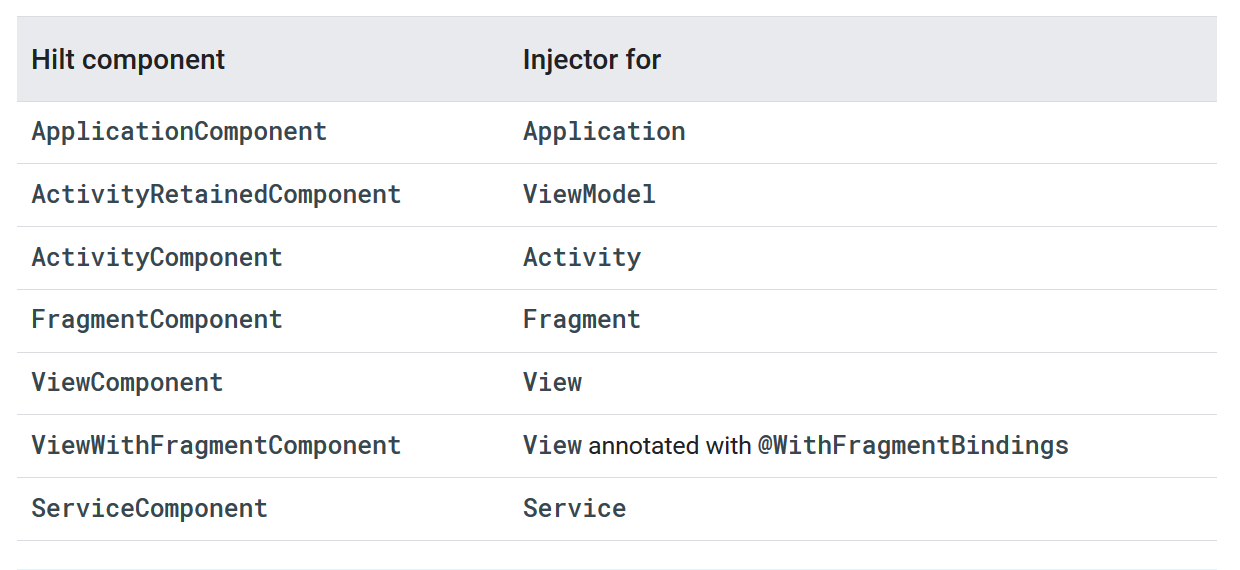The height and width of the screenshot is (570, 1240).
Task: Click the words 'annotated with'
Action: pos(669,445)
